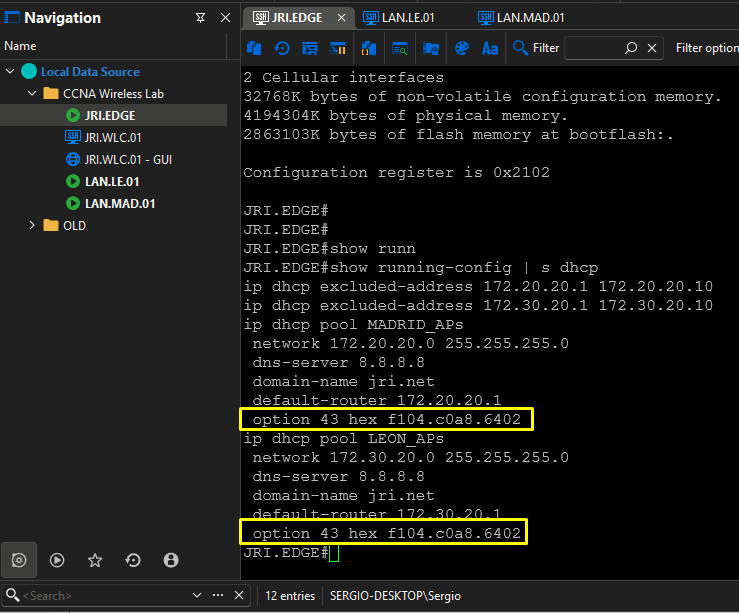The height and width of the screenshot is (613, 739).
Task: Open the Search field dropdown arrow
Action: [197, 595]
